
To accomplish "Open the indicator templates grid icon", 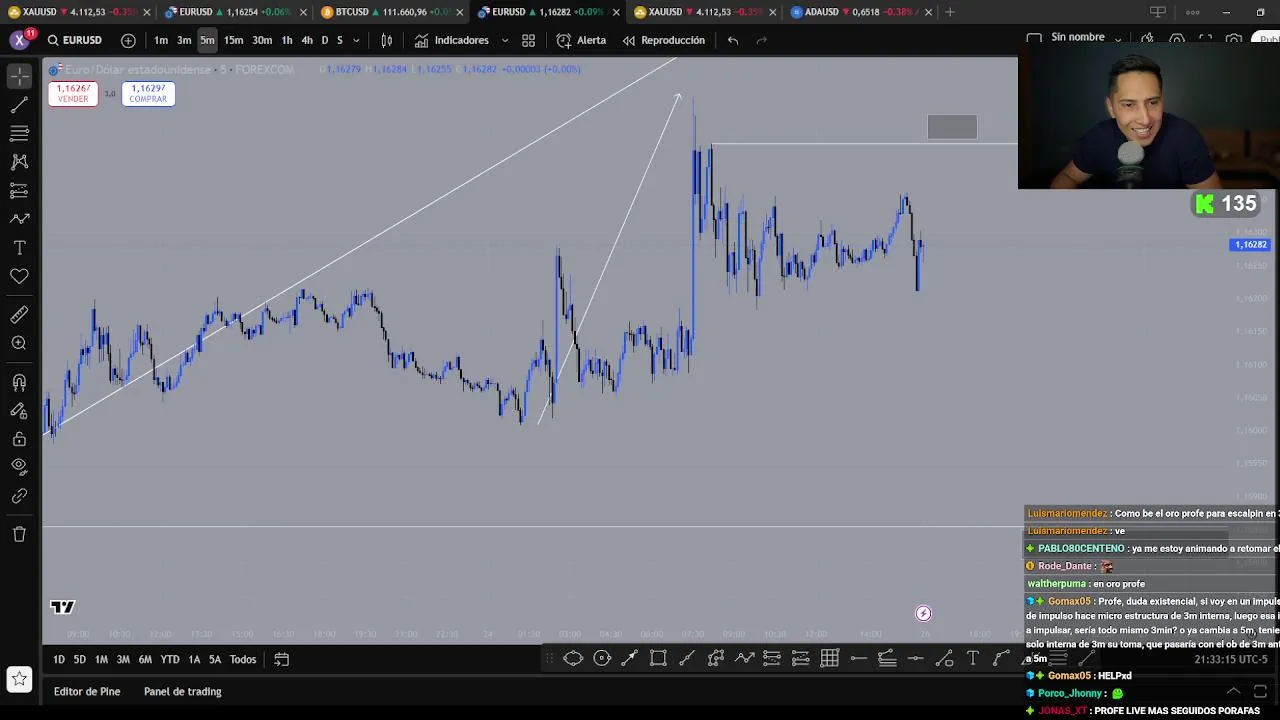I will pyautogui.click(x=528, y=40).
